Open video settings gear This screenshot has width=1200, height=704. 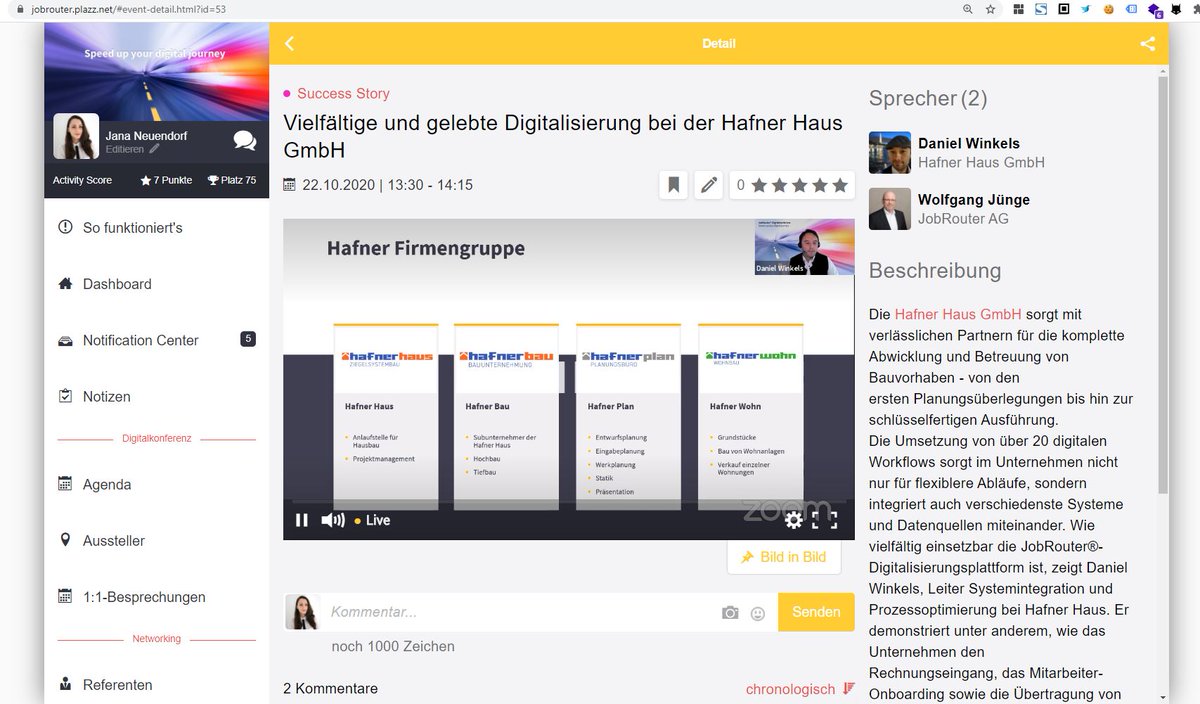point(794,520)
